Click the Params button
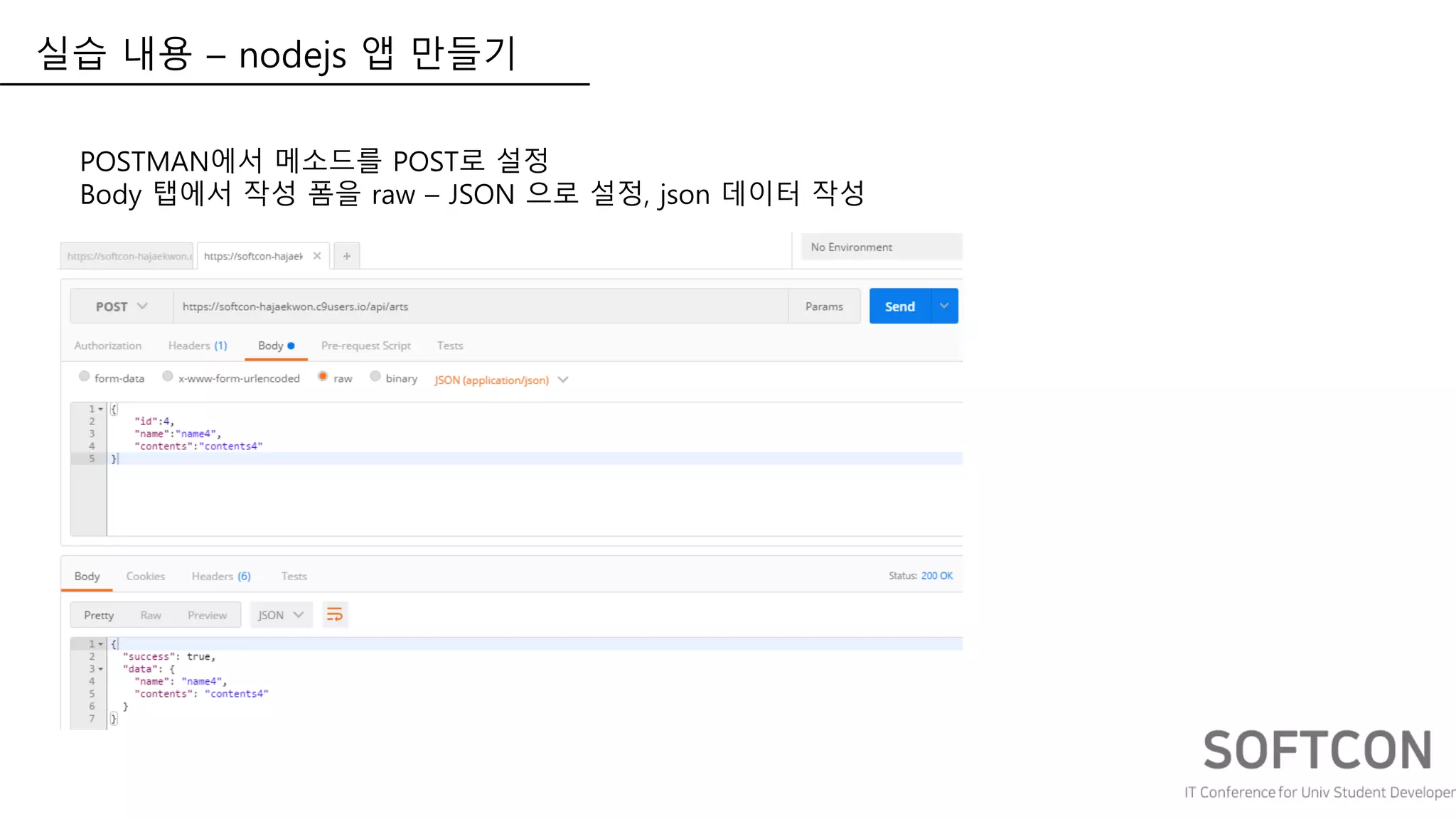This screenshot has width=1456, height=819. tap(824, 306)
